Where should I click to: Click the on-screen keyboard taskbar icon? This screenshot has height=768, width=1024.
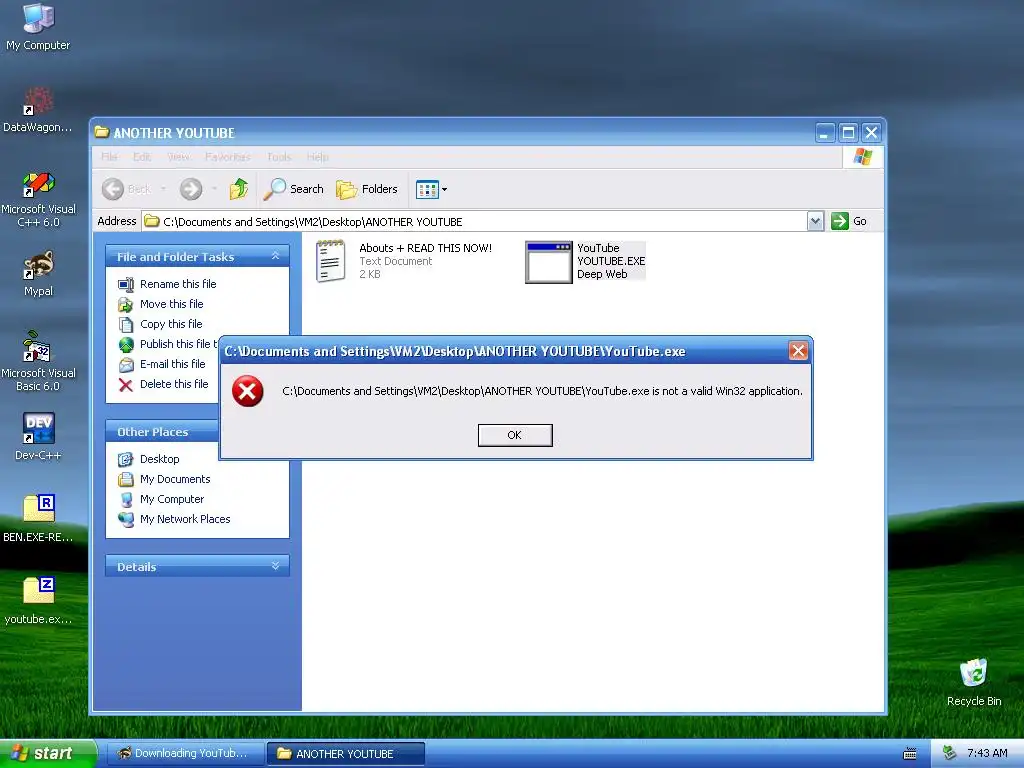click(910, 754)
